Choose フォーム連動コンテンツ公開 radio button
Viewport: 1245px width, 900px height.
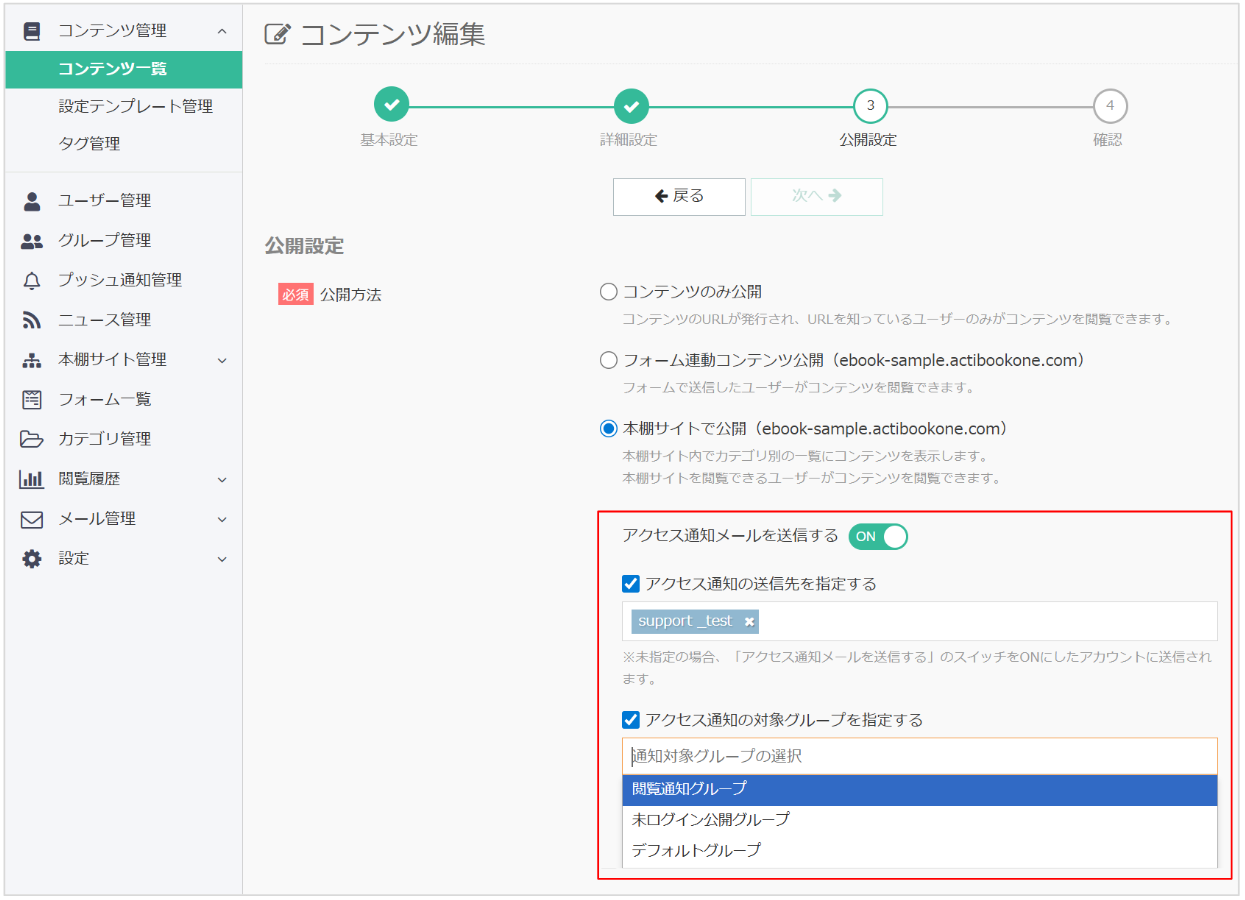(x=608, y=360)
